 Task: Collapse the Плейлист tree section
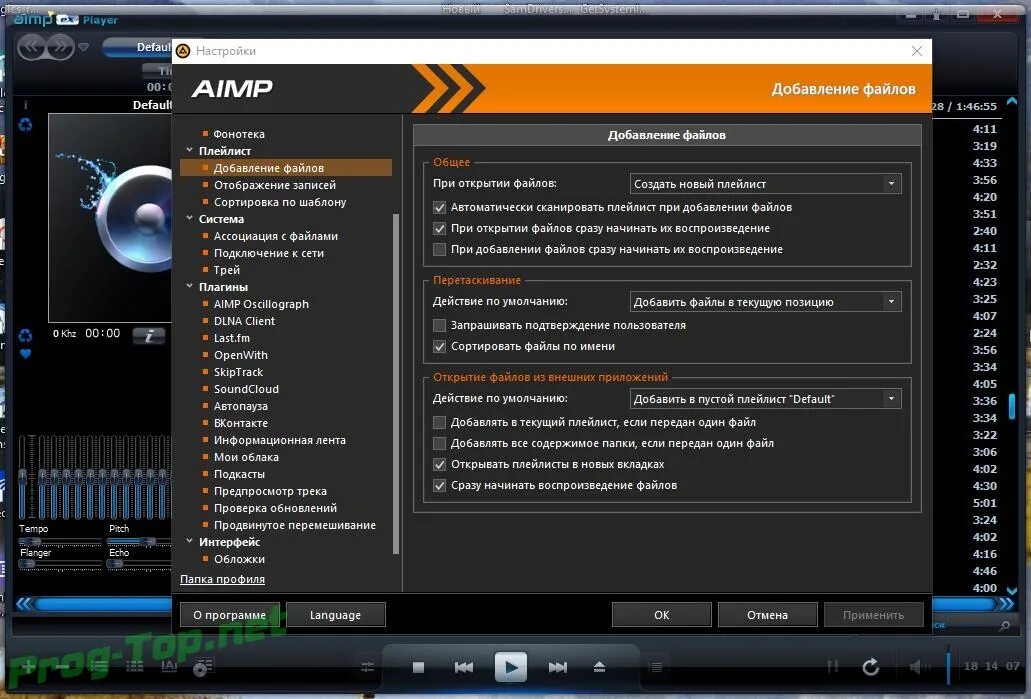tap(189, 151)
